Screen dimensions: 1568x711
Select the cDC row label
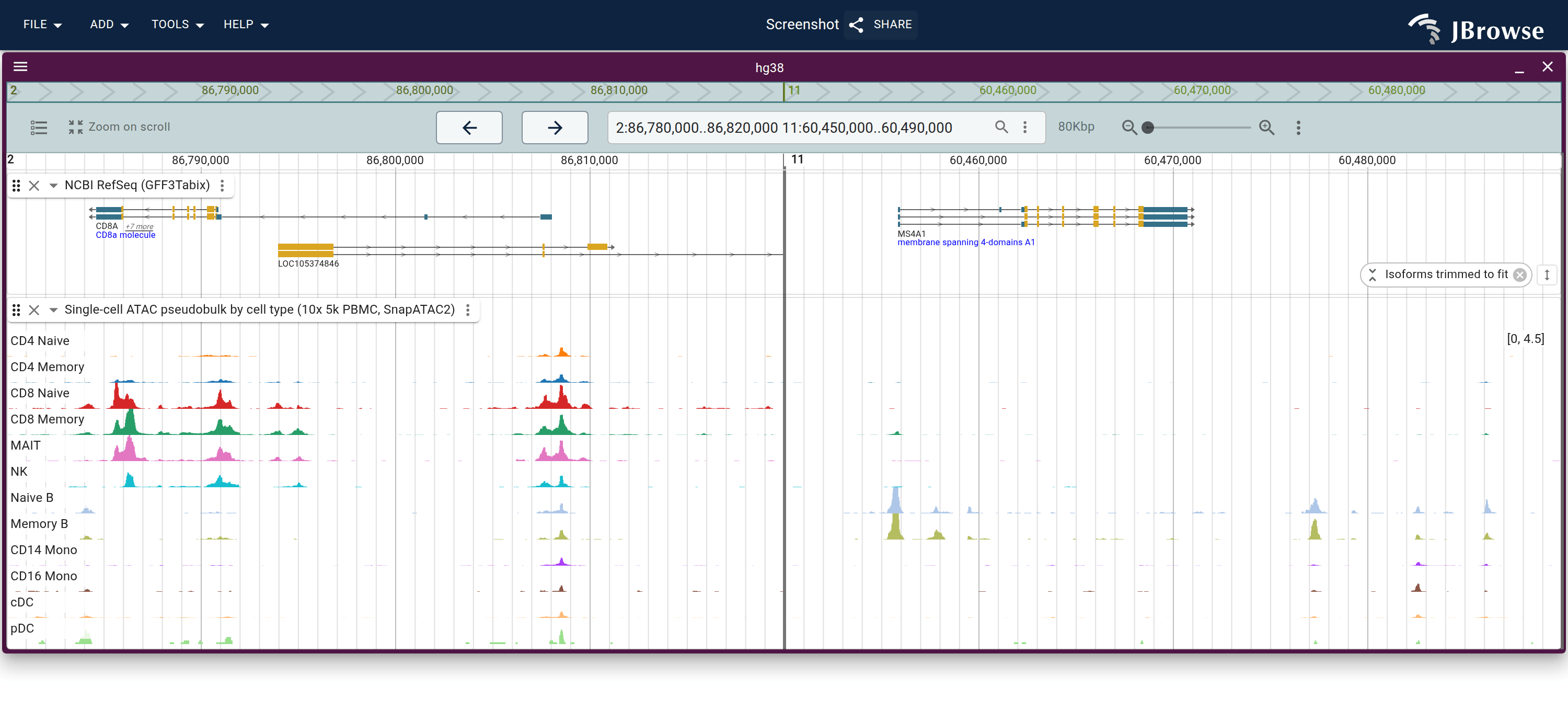21,603
